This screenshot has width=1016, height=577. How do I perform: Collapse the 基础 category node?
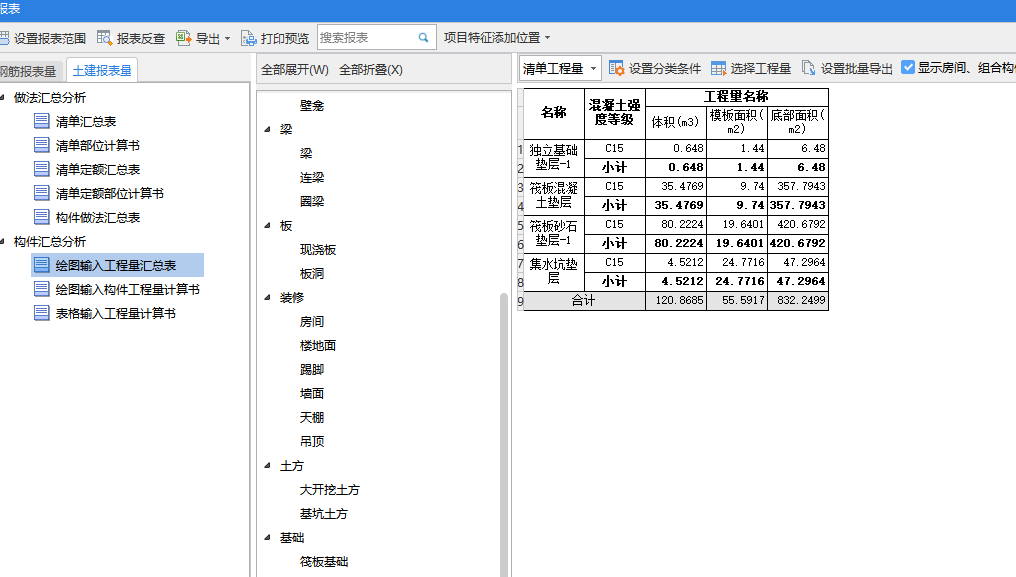268,537
